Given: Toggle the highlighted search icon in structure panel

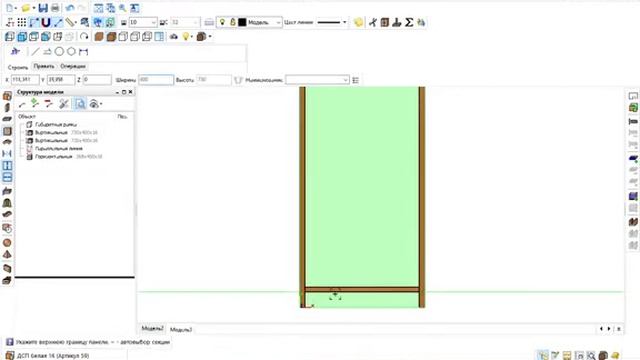Looking at the screenshot, I should pyautogui.click(x=80, y=104).
